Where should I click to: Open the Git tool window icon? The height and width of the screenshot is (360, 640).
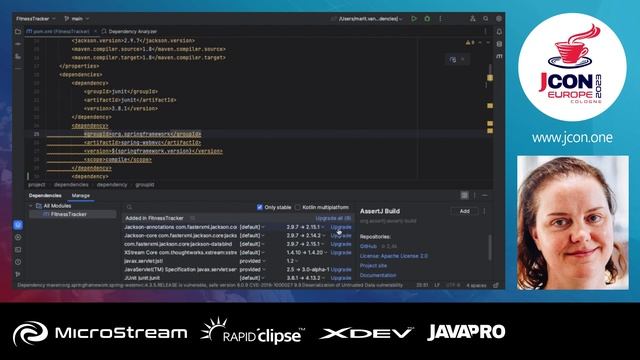point(18,274)
